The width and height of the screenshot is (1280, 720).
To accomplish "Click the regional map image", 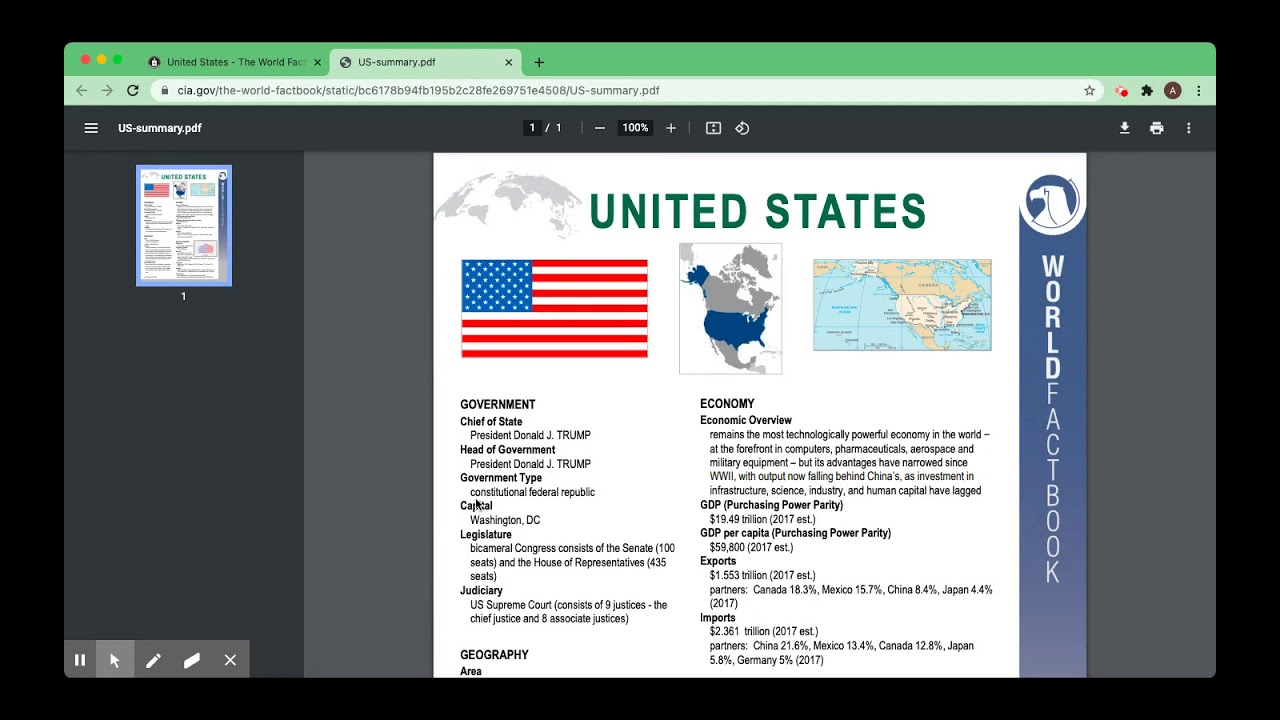I will click(902, 305).
